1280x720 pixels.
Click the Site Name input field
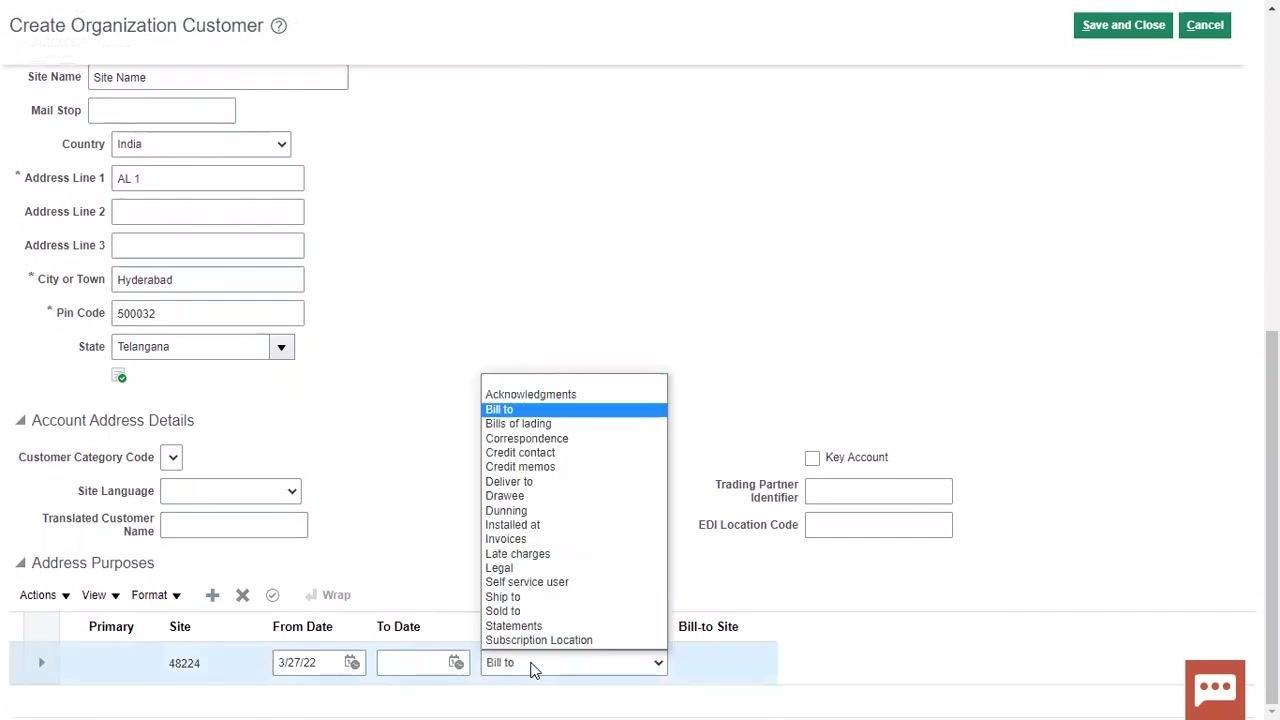[218, 77]
